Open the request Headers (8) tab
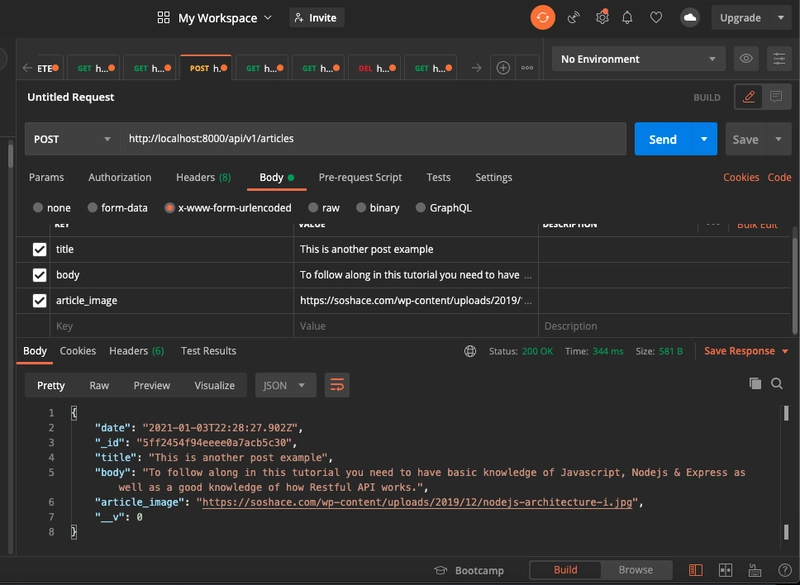 point(204,177)
